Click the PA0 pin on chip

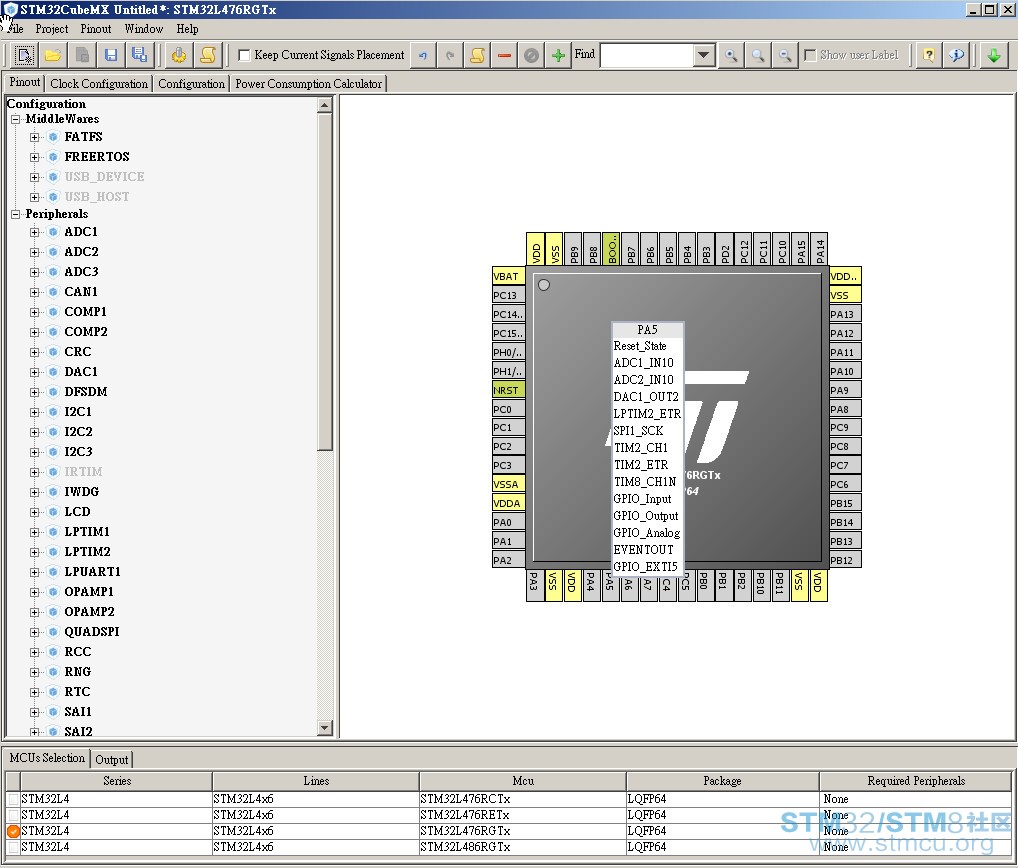click(508, 522)
